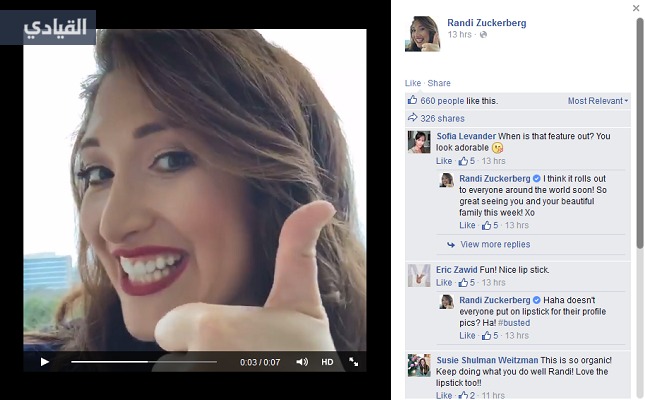
Task: Click the public globe privacy icon
Action: click(483, 35)
